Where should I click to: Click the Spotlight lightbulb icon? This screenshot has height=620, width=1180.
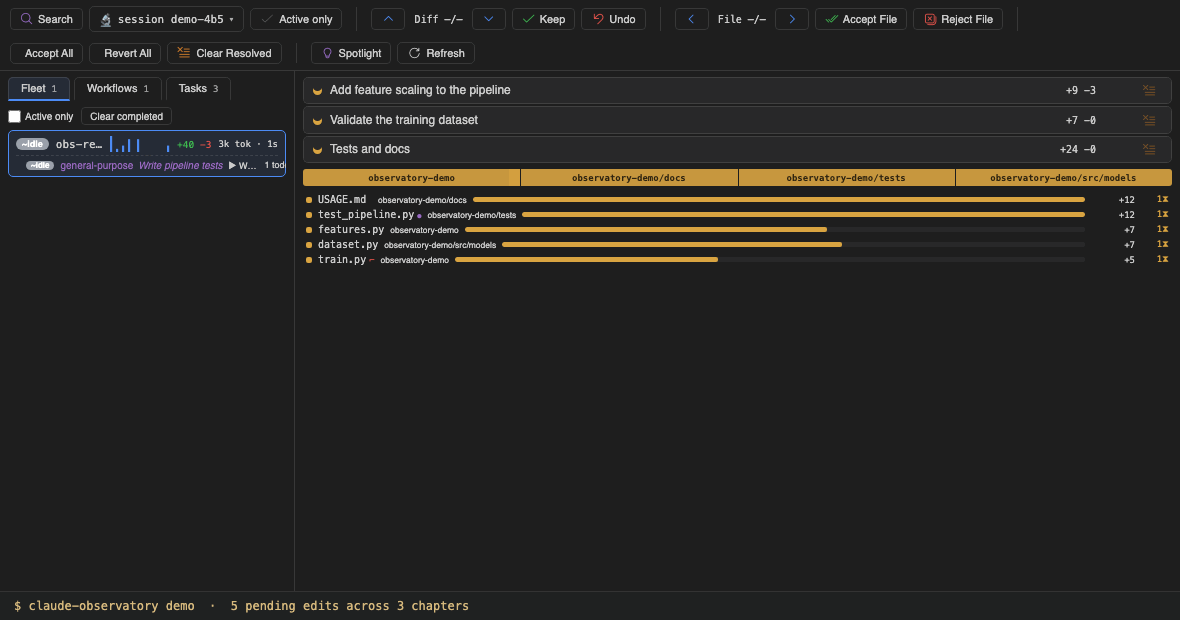[x=327, y=53]
